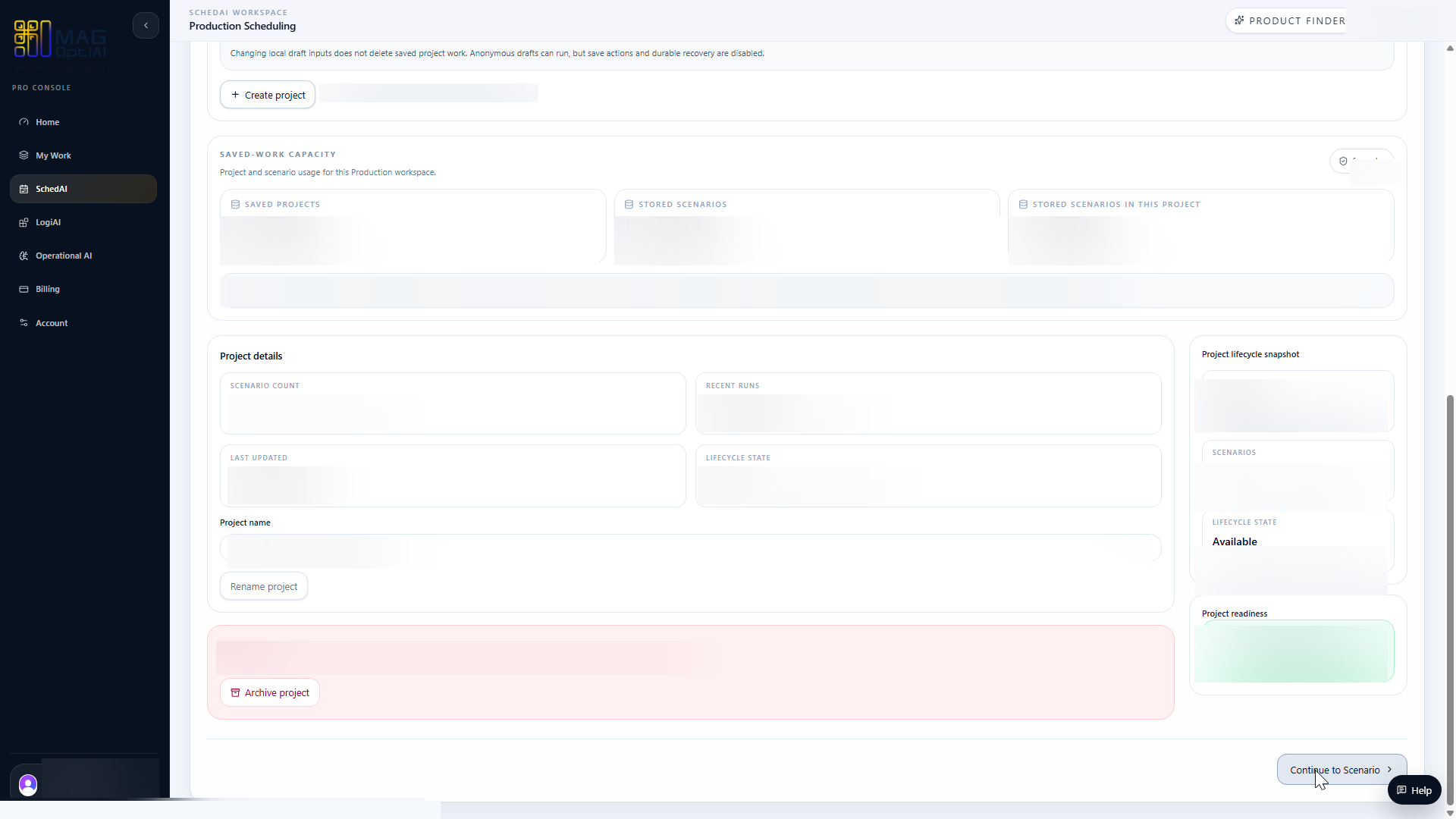Click the scrollbar up arrow
The height and width of the screenshot is (819, 1456).
coord(1450,49)
